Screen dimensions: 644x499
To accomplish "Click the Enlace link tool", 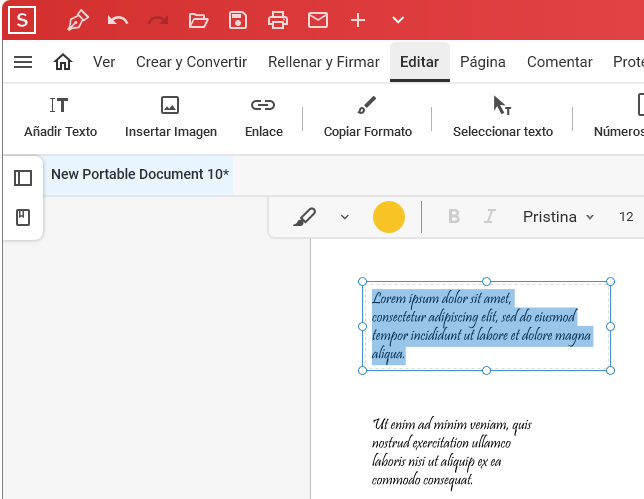I will click(x=264, y=117).
